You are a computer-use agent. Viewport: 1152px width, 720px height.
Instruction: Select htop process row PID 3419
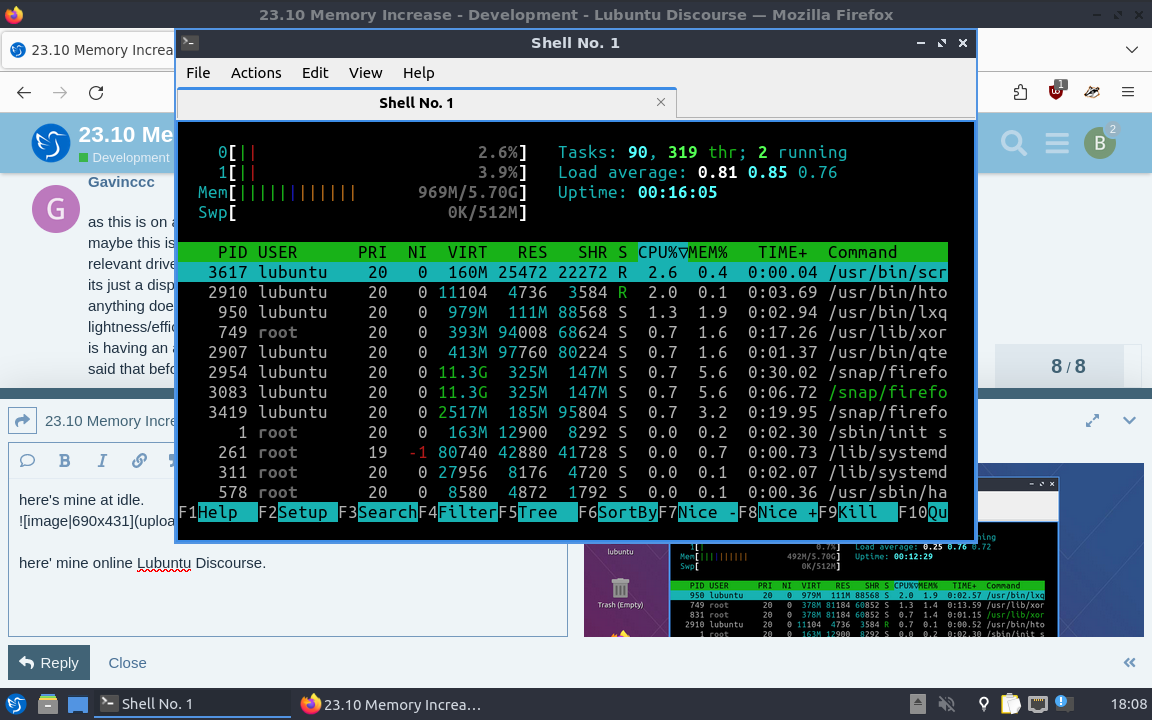point(563,412)
